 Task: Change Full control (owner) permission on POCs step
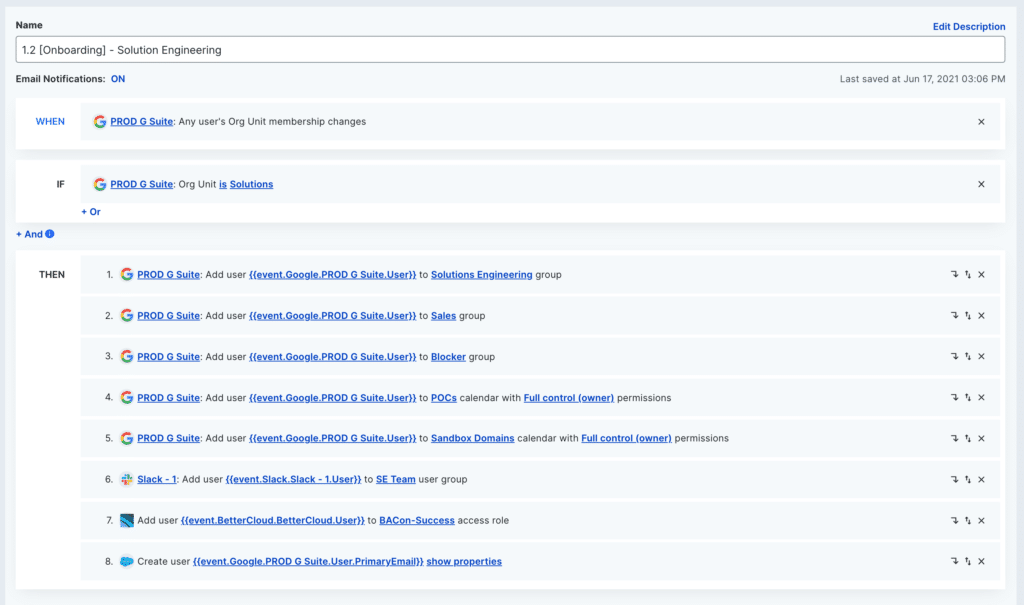569,398
